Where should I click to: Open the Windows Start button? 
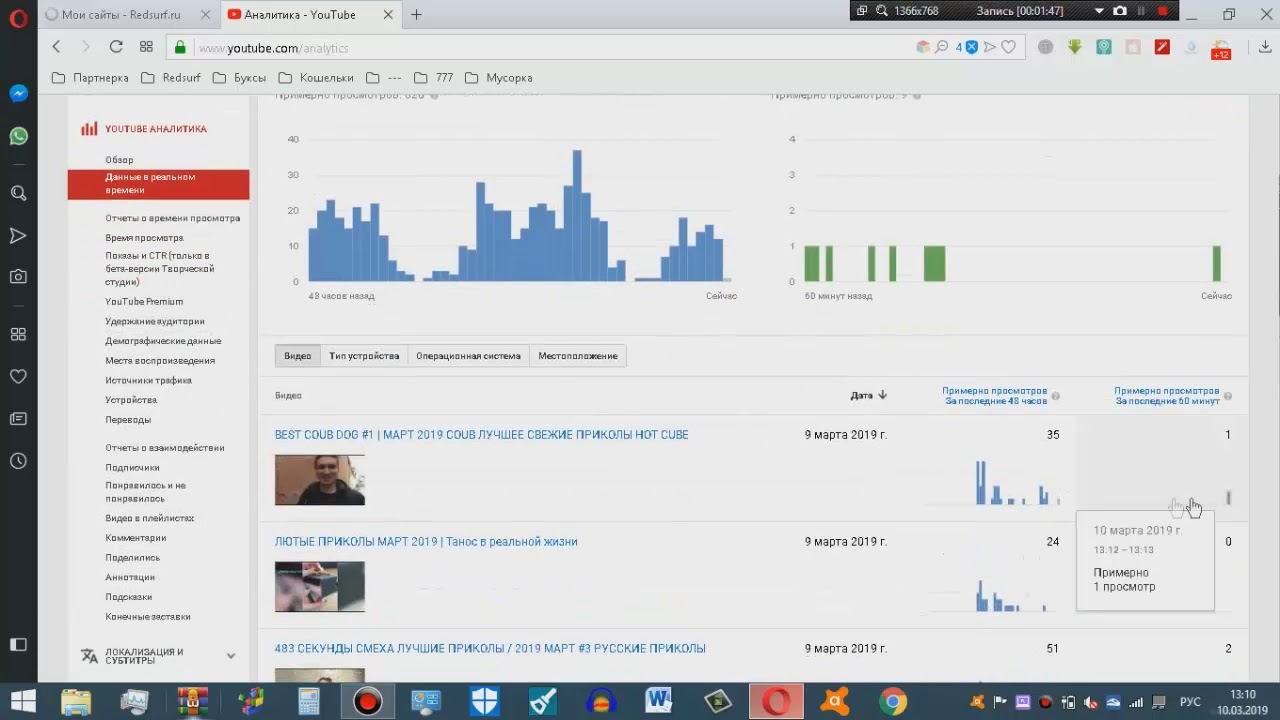(22, 701)
